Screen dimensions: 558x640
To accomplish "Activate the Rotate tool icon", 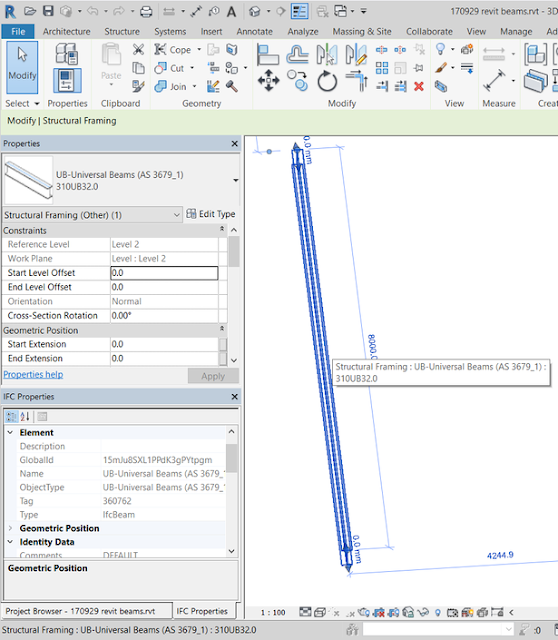I will (x=327, y=81).
